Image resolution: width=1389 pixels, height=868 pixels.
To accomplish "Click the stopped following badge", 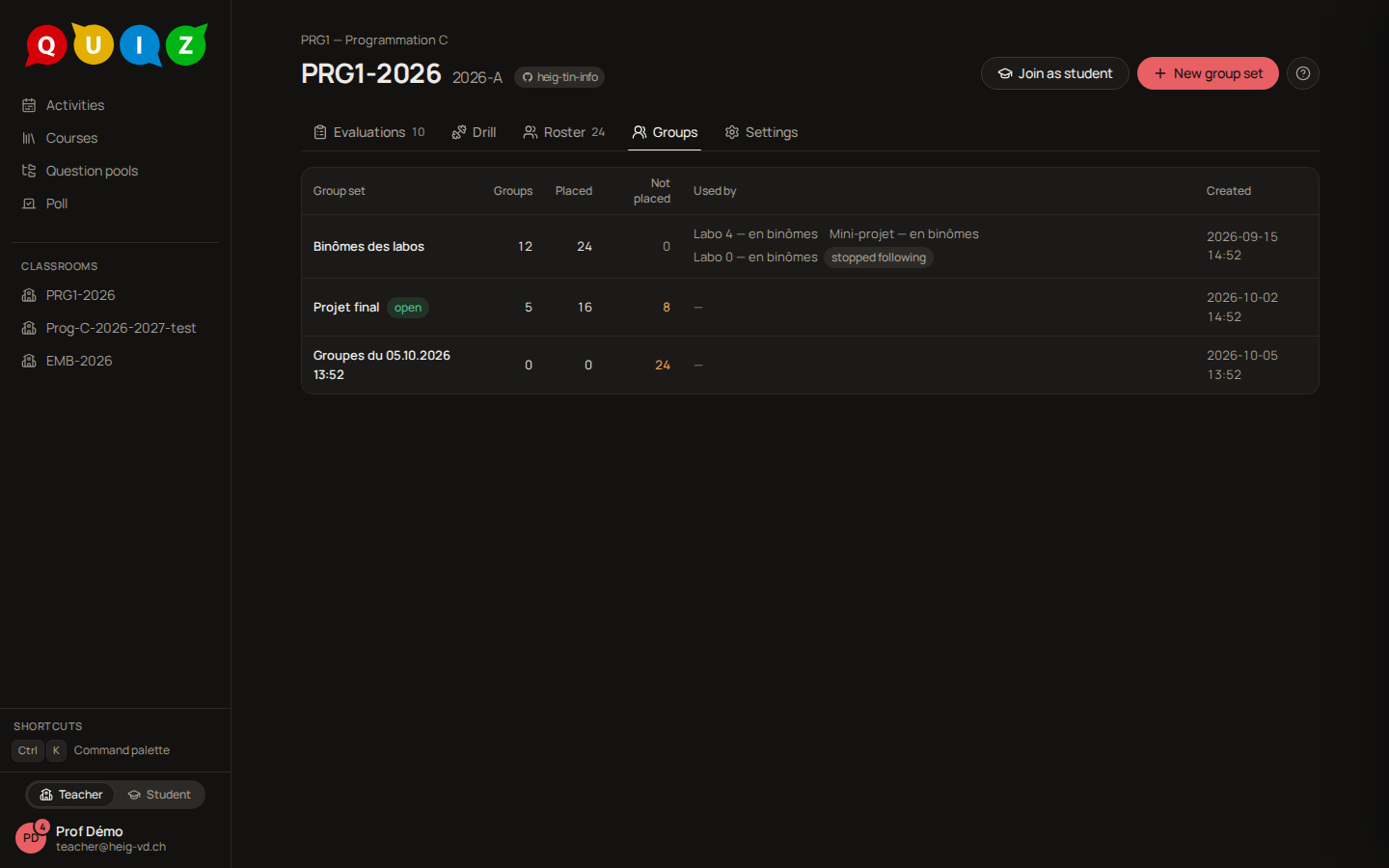I will point(879,258).
